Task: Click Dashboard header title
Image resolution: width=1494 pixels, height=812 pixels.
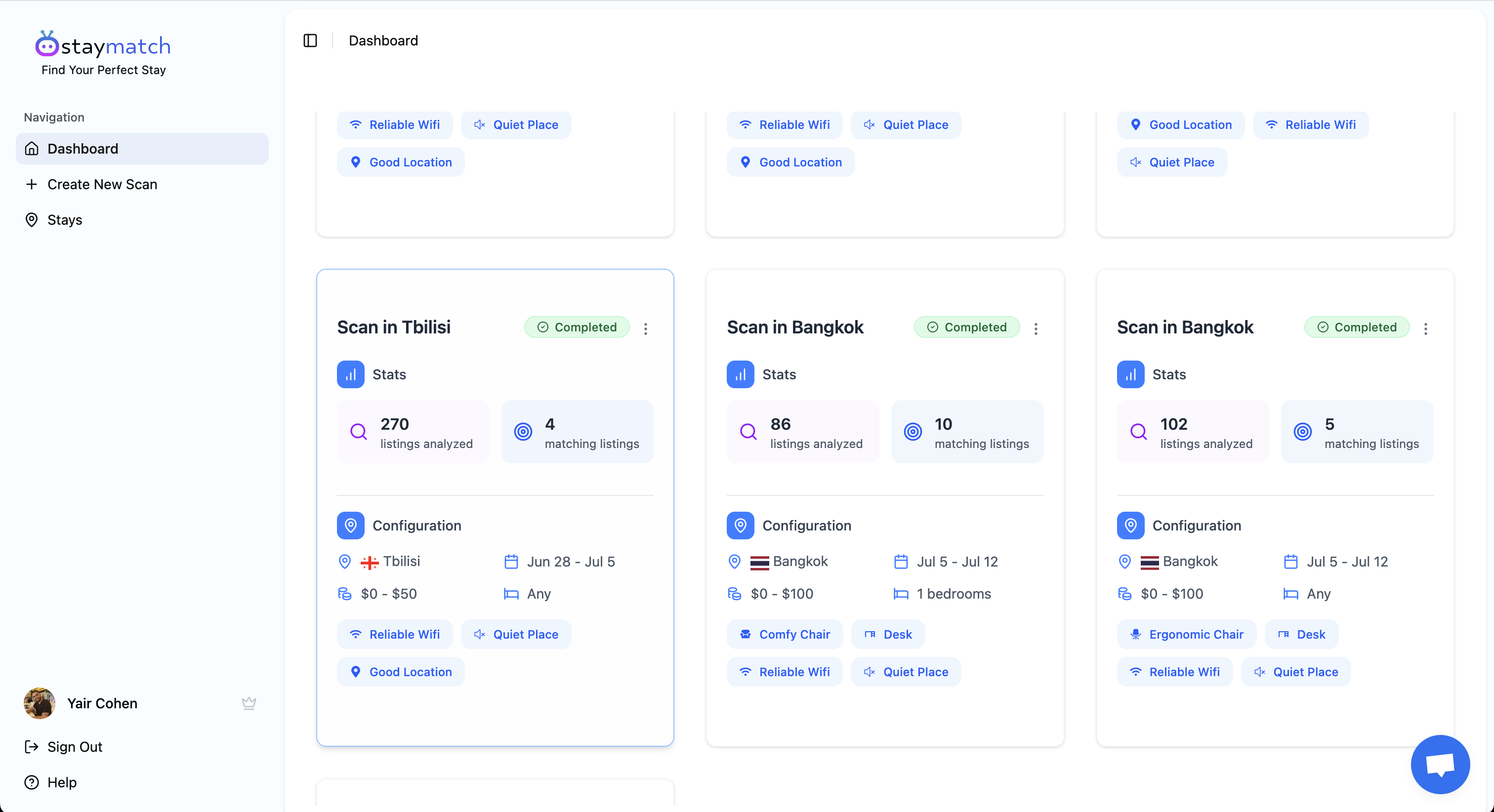Action: click(383, 41)
